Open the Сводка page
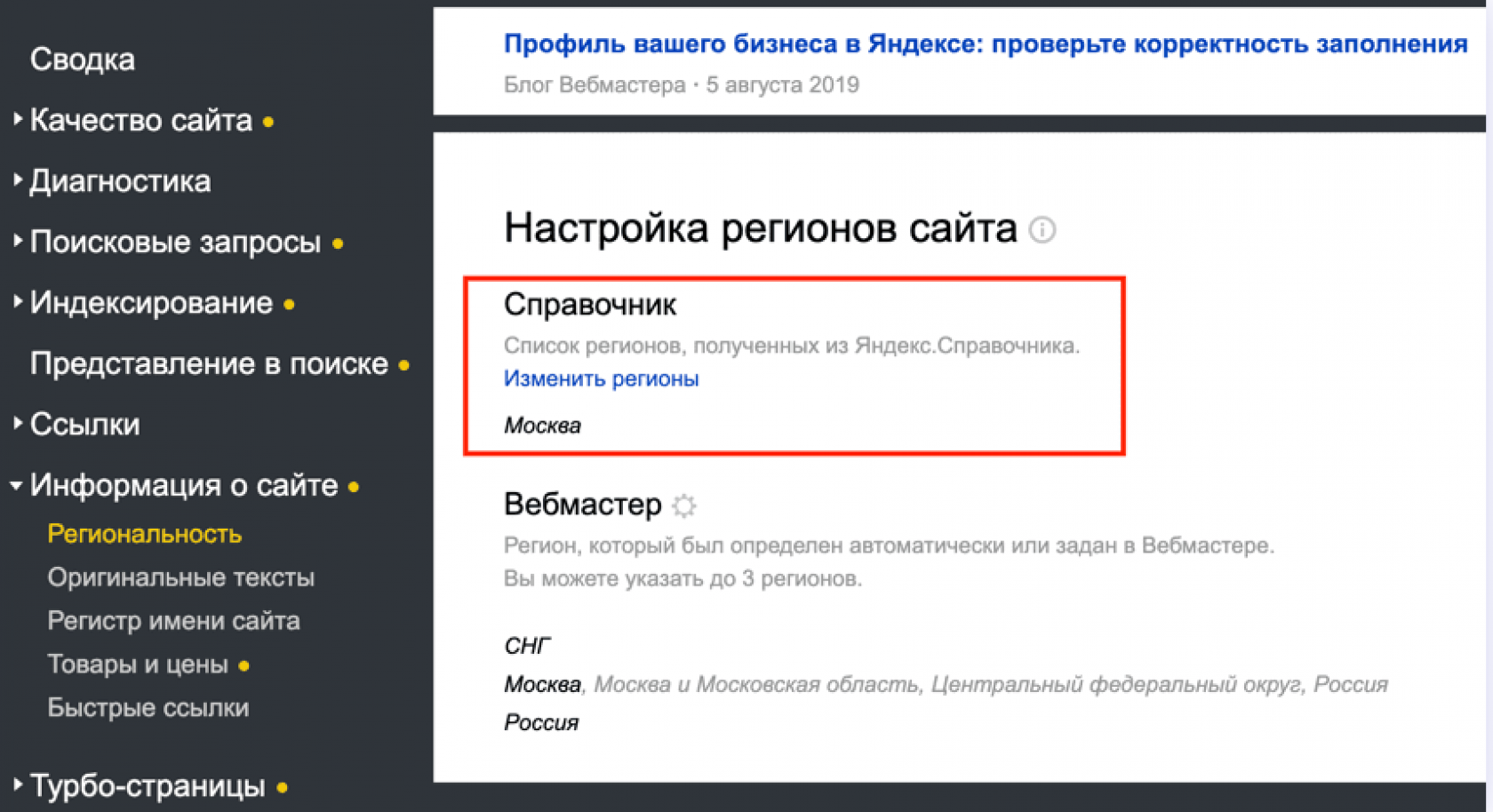Image resolution: width=1493 pixels, height=812 pixels. point(83,60)
